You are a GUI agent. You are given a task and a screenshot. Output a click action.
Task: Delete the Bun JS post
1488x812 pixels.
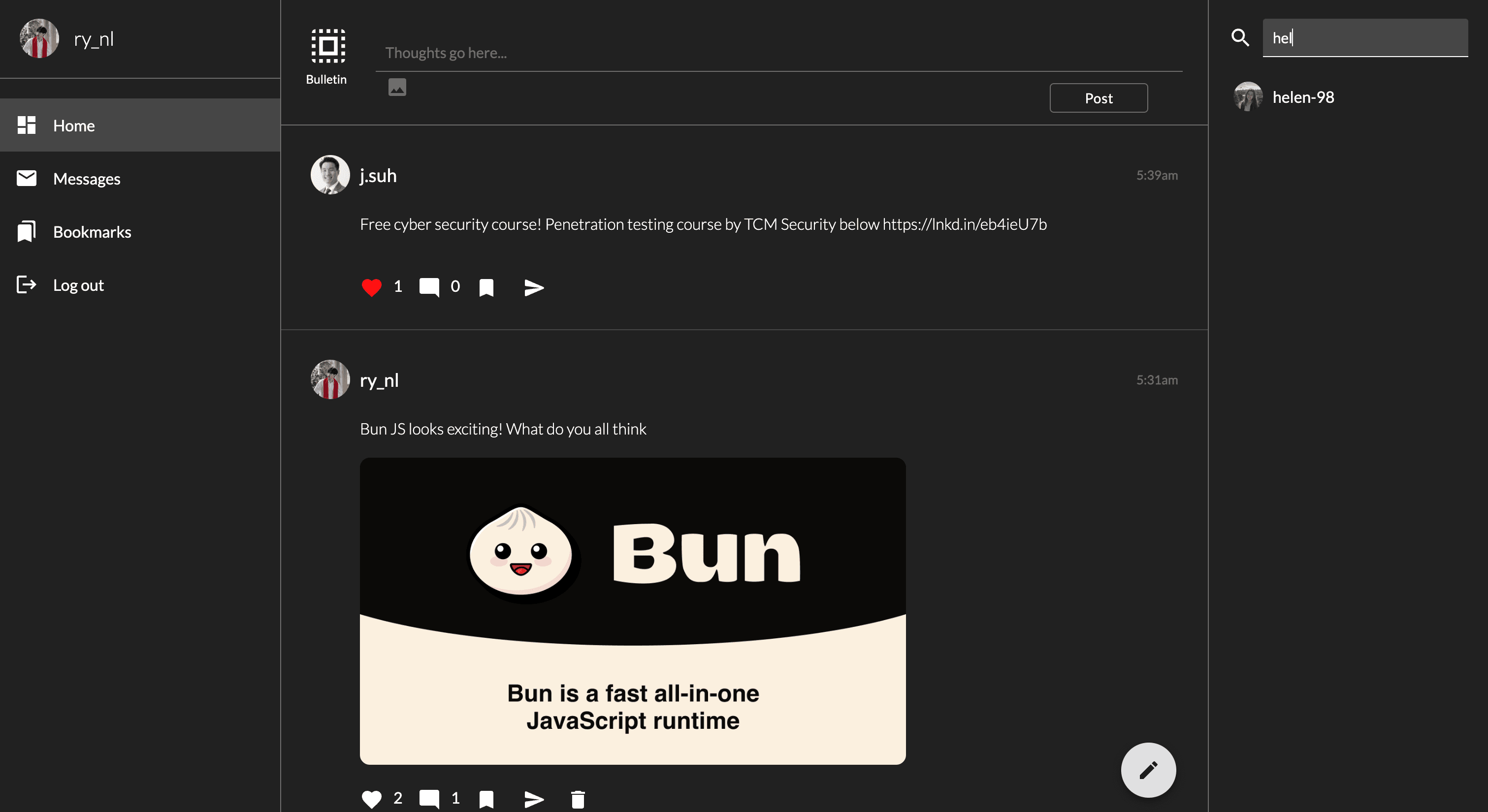(578, 799)
